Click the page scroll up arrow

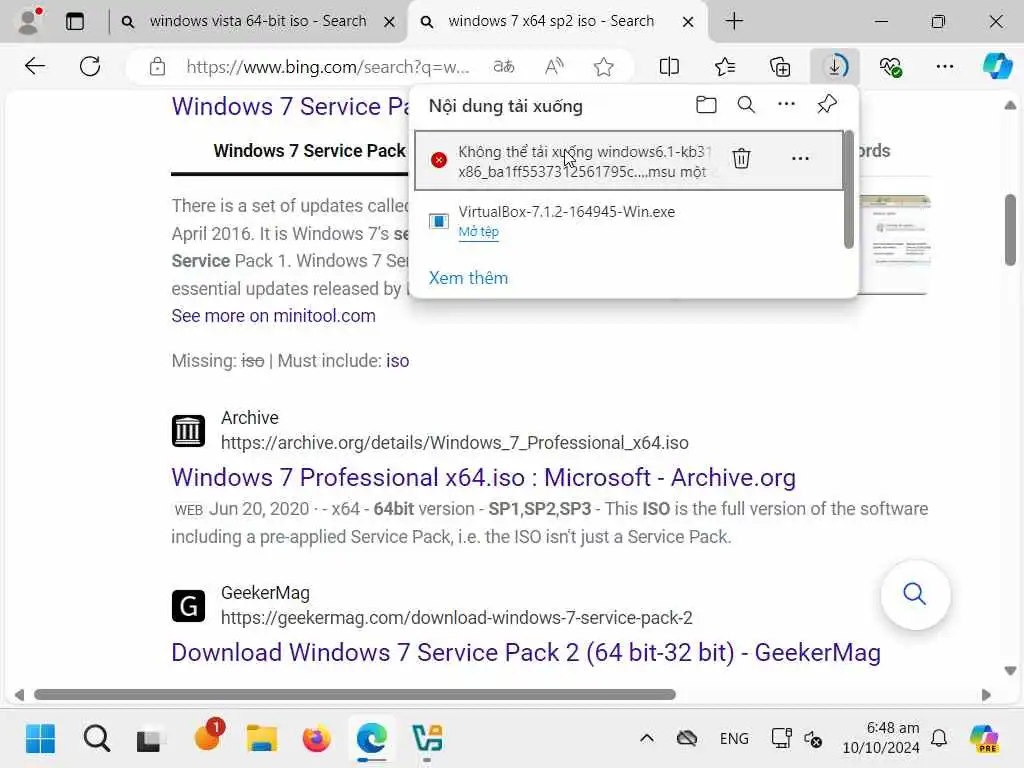[x=1010, y=105]
